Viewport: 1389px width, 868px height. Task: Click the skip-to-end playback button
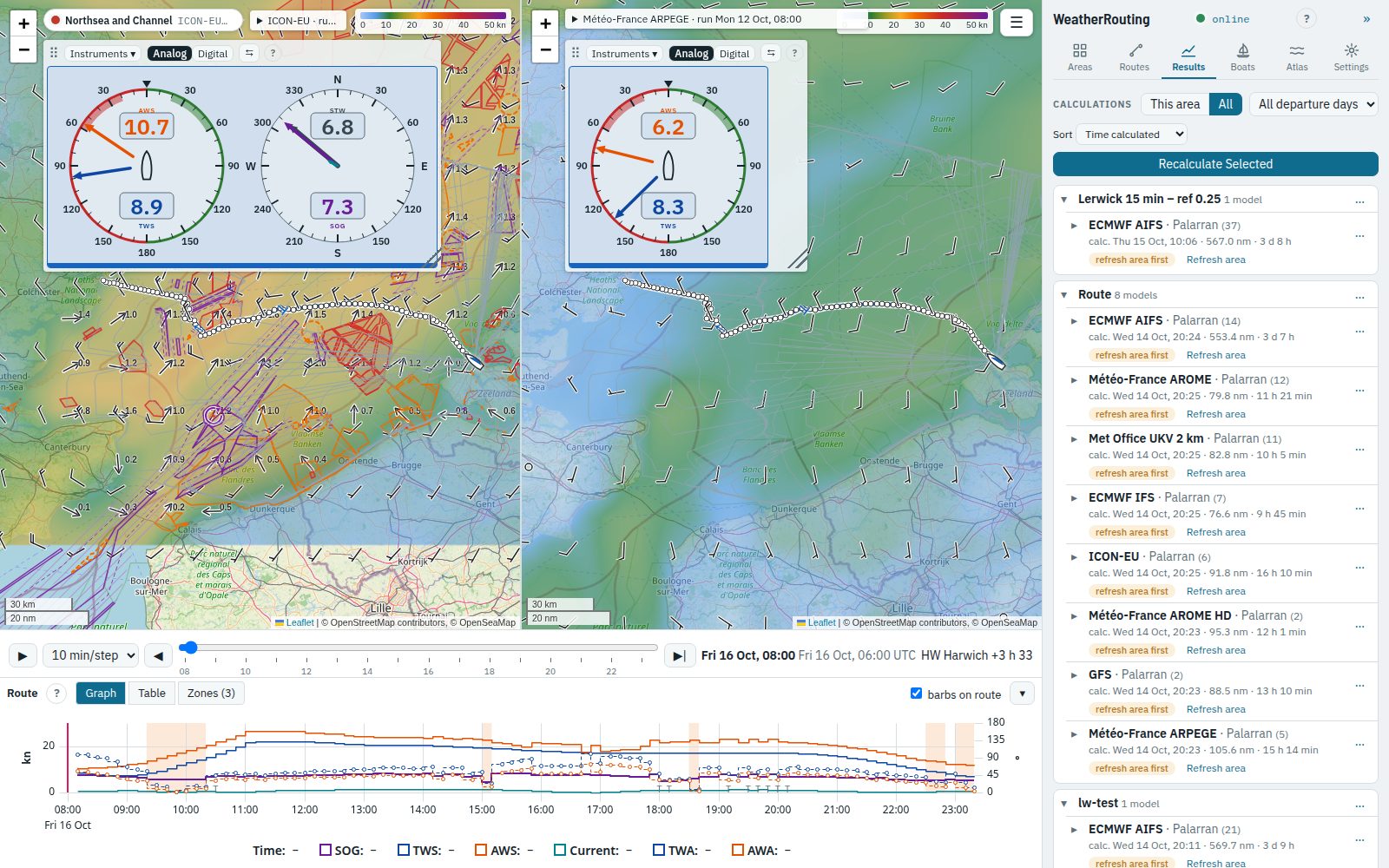click(x=679, y=656)
